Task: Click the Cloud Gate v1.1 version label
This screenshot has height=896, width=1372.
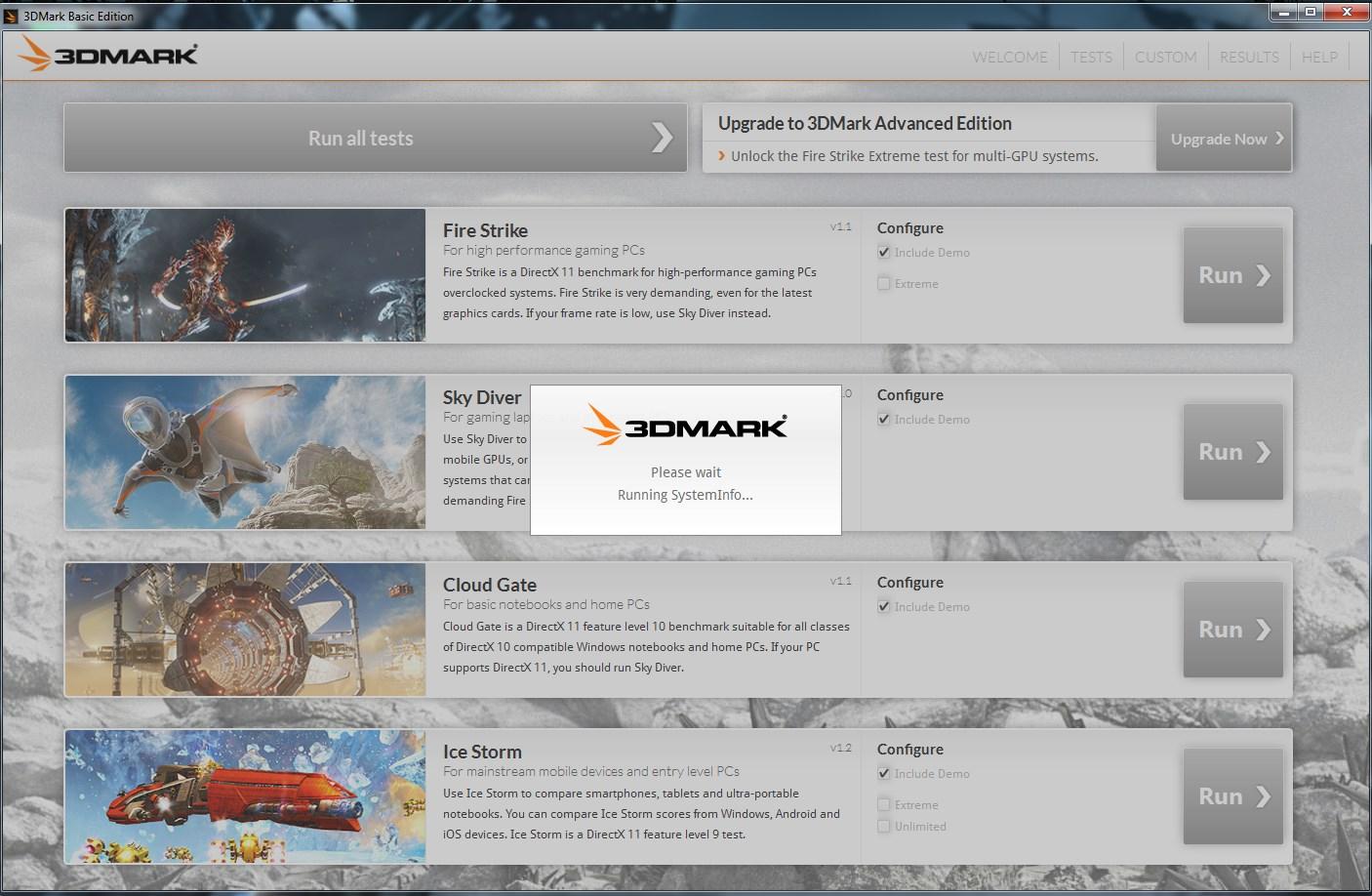Action: 841,581
